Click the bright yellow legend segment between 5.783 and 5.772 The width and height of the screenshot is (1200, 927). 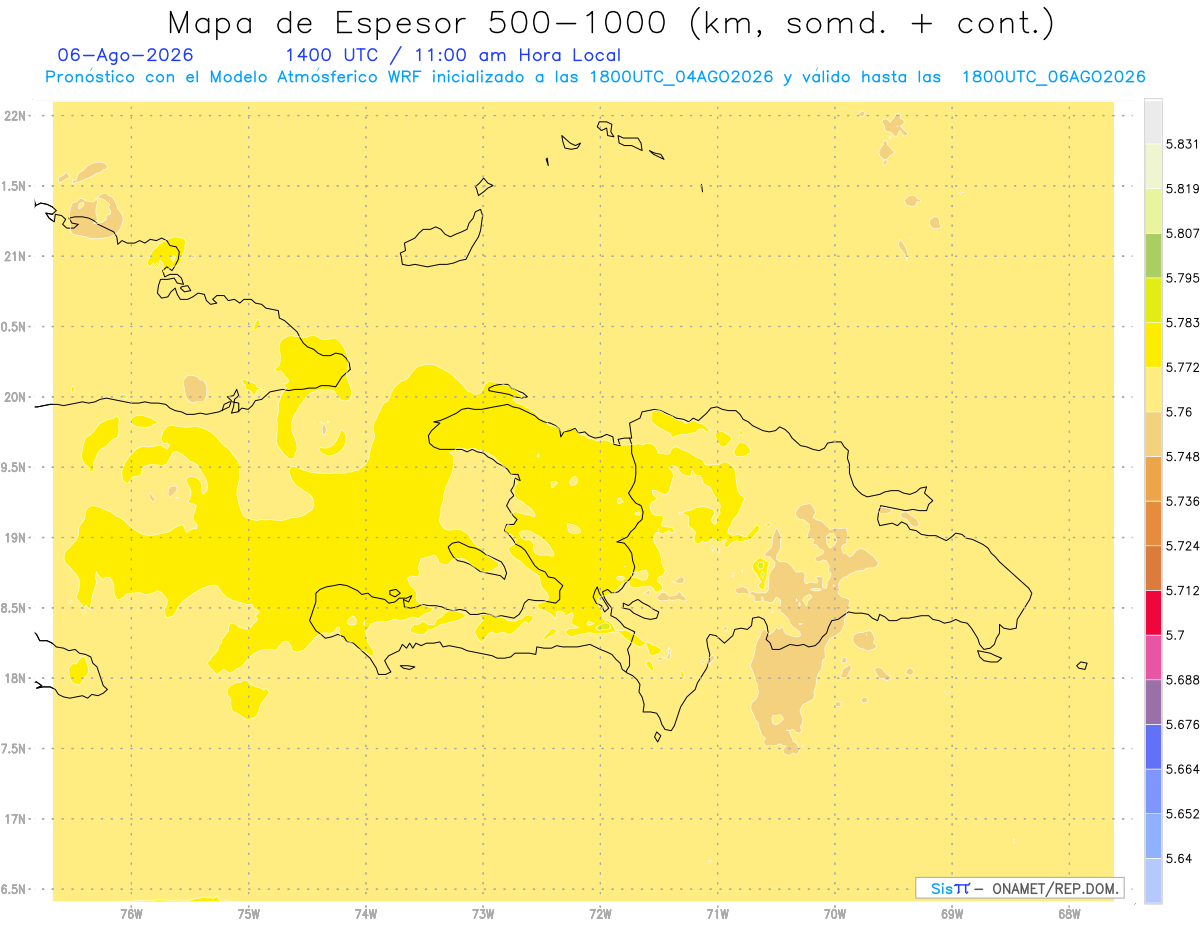point(1153,345)
